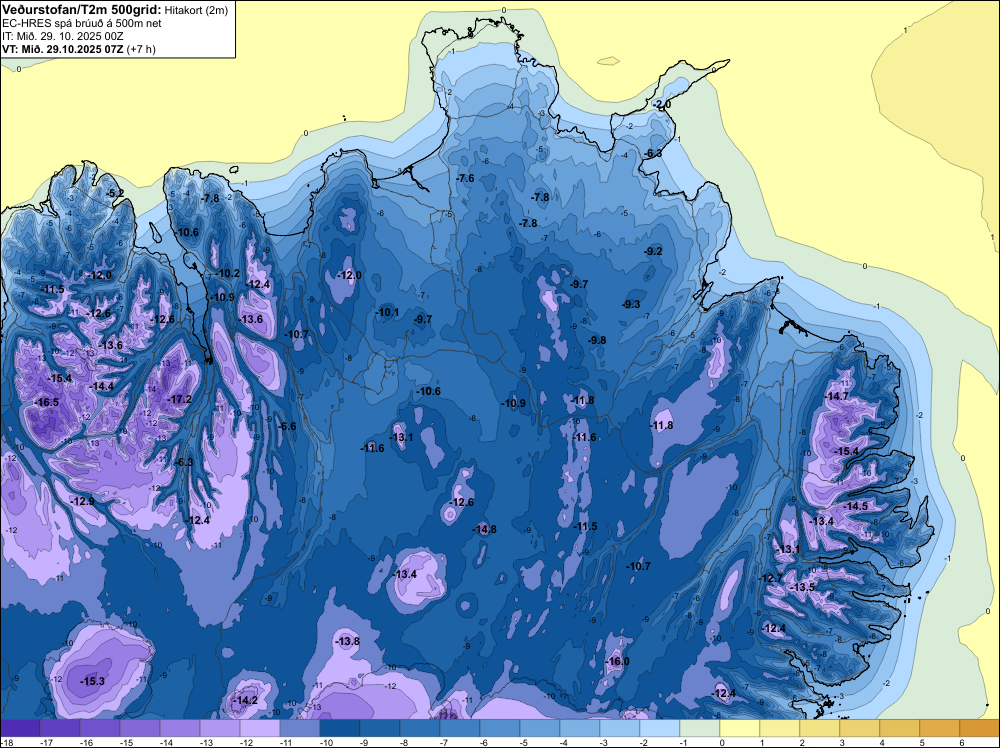The image size is (1000, 748).
Task: Click the -6.6 temperature value label
Action: (287, 426)
